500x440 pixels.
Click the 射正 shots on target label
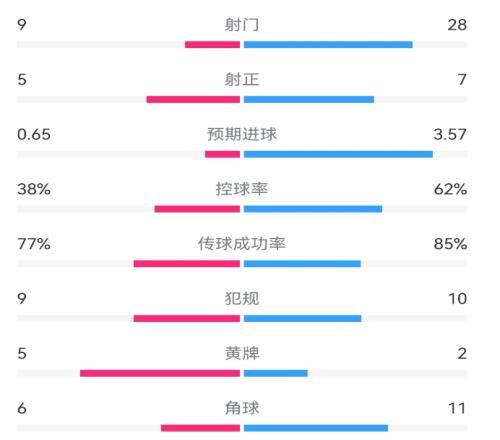coord(242,80)
